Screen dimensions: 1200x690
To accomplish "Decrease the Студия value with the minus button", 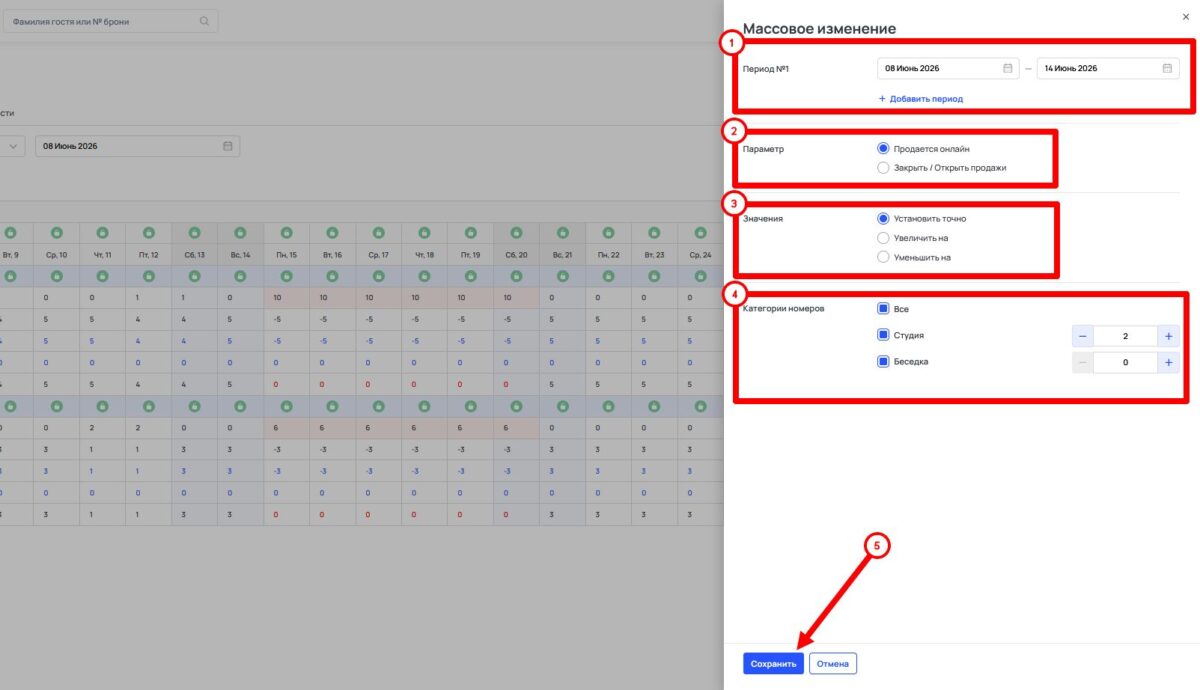I will coord(1083,337).
